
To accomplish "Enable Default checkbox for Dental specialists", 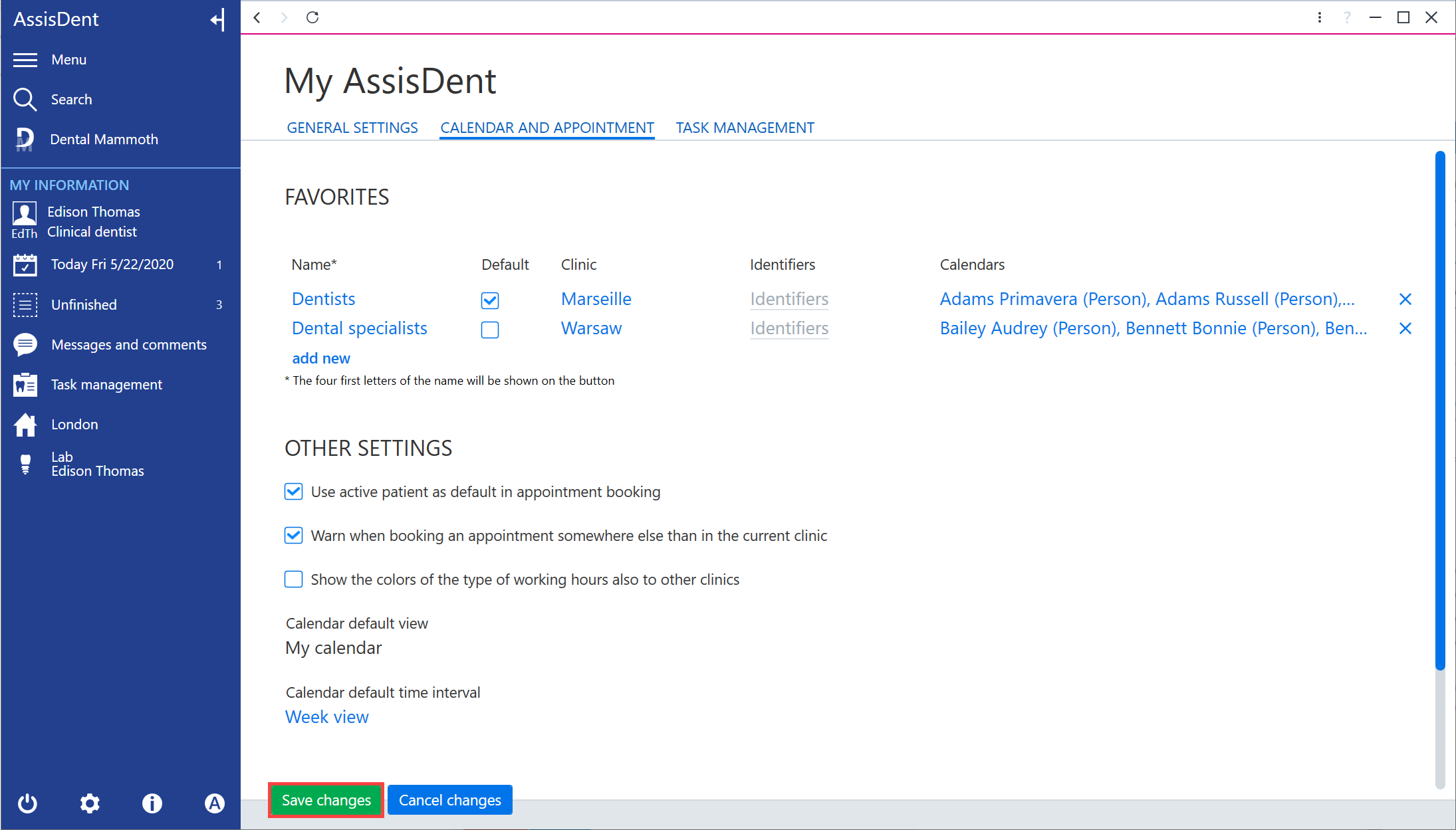I will [x=490, y=330].
